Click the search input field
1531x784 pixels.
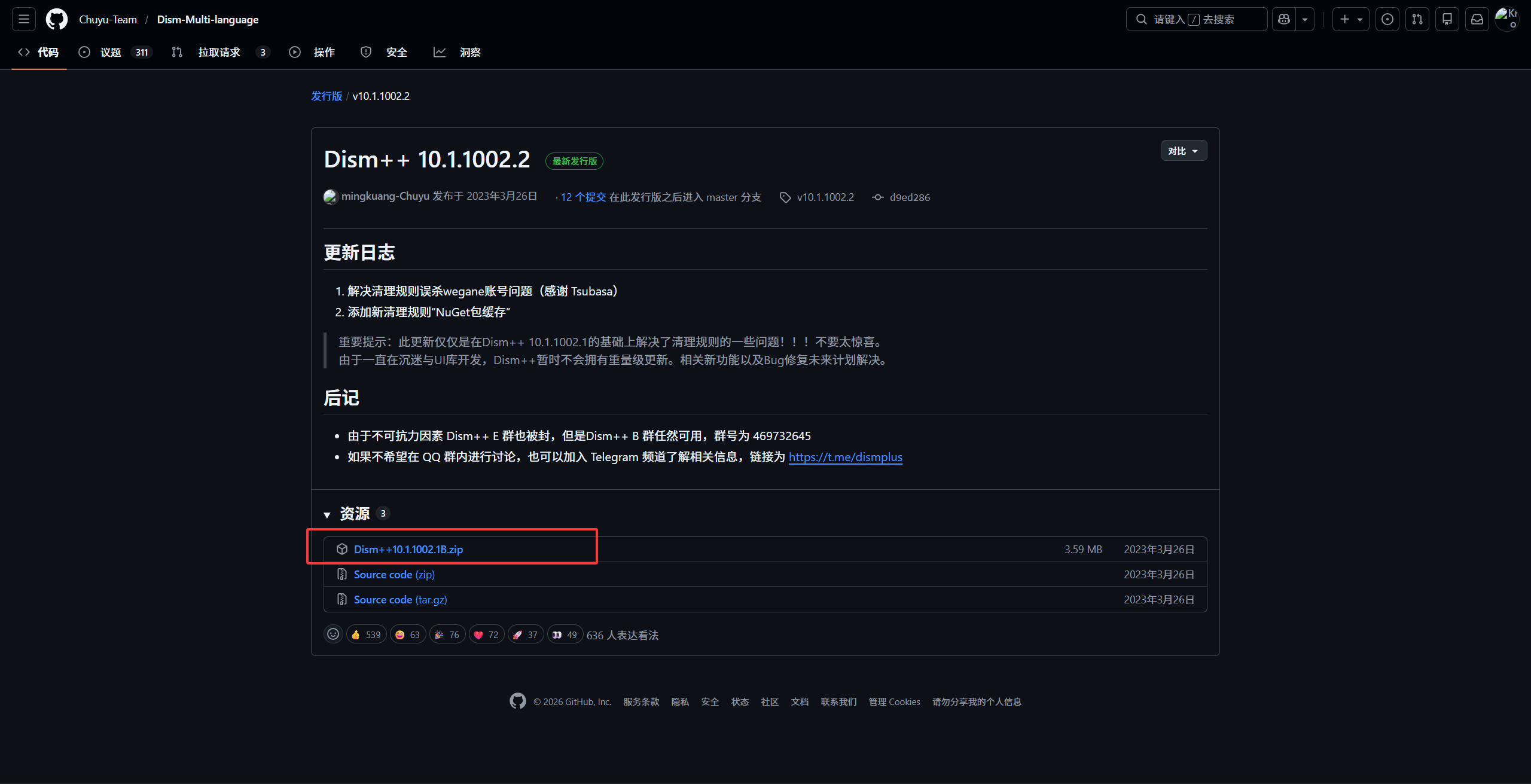pos(1196,19)
